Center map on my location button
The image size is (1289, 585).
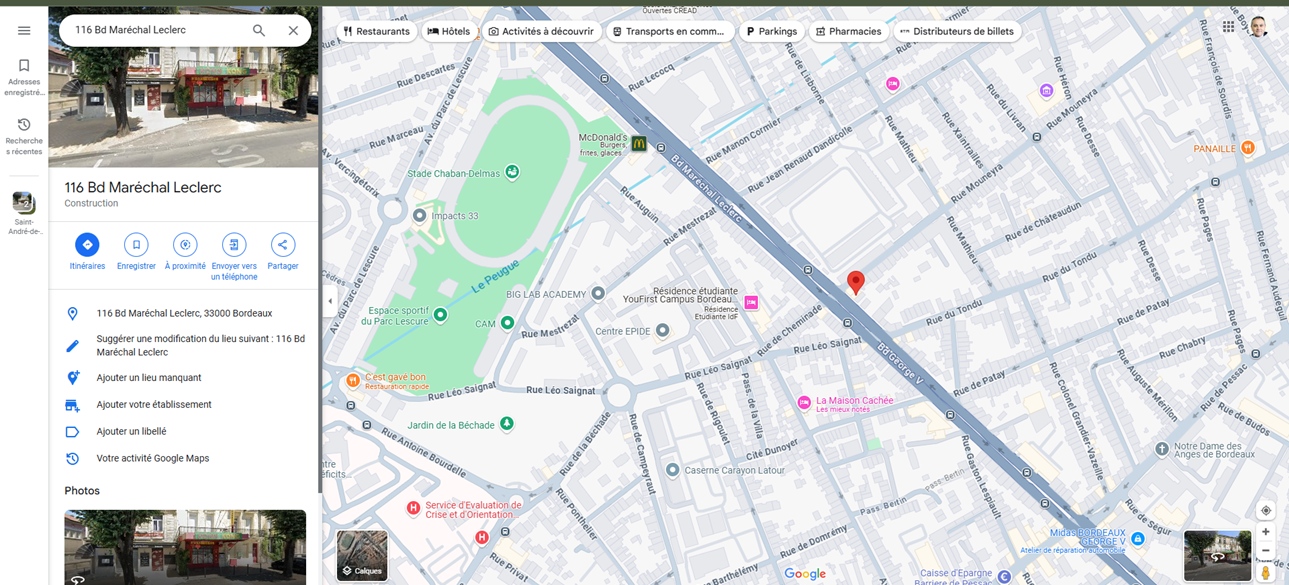[1265, 511]
